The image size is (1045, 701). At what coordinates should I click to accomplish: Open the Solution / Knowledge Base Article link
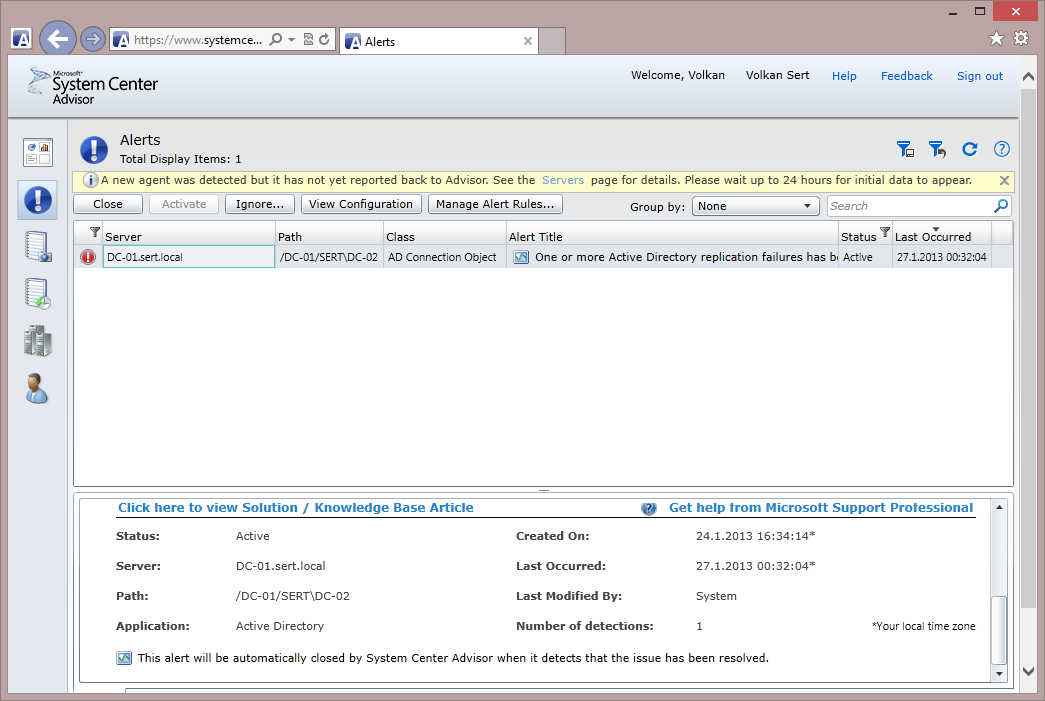(x=296, y=508)
